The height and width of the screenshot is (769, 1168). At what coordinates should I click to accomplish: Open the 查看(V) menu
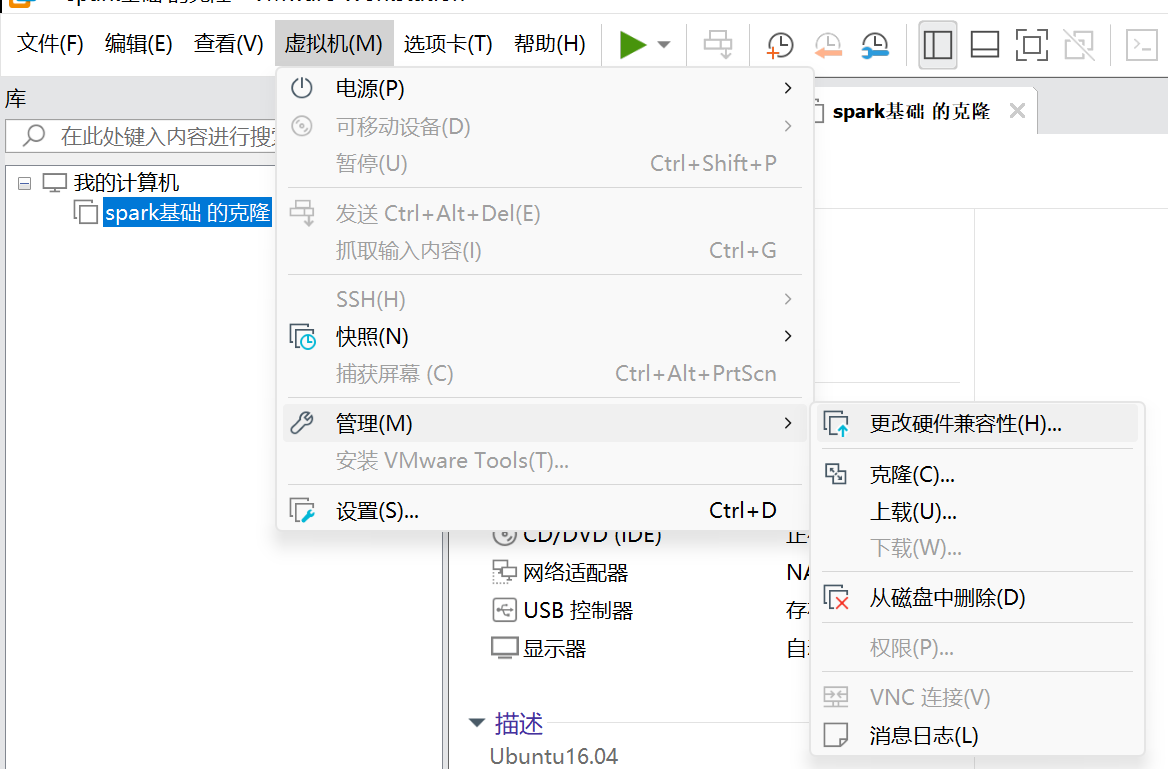tap(228, 44)
